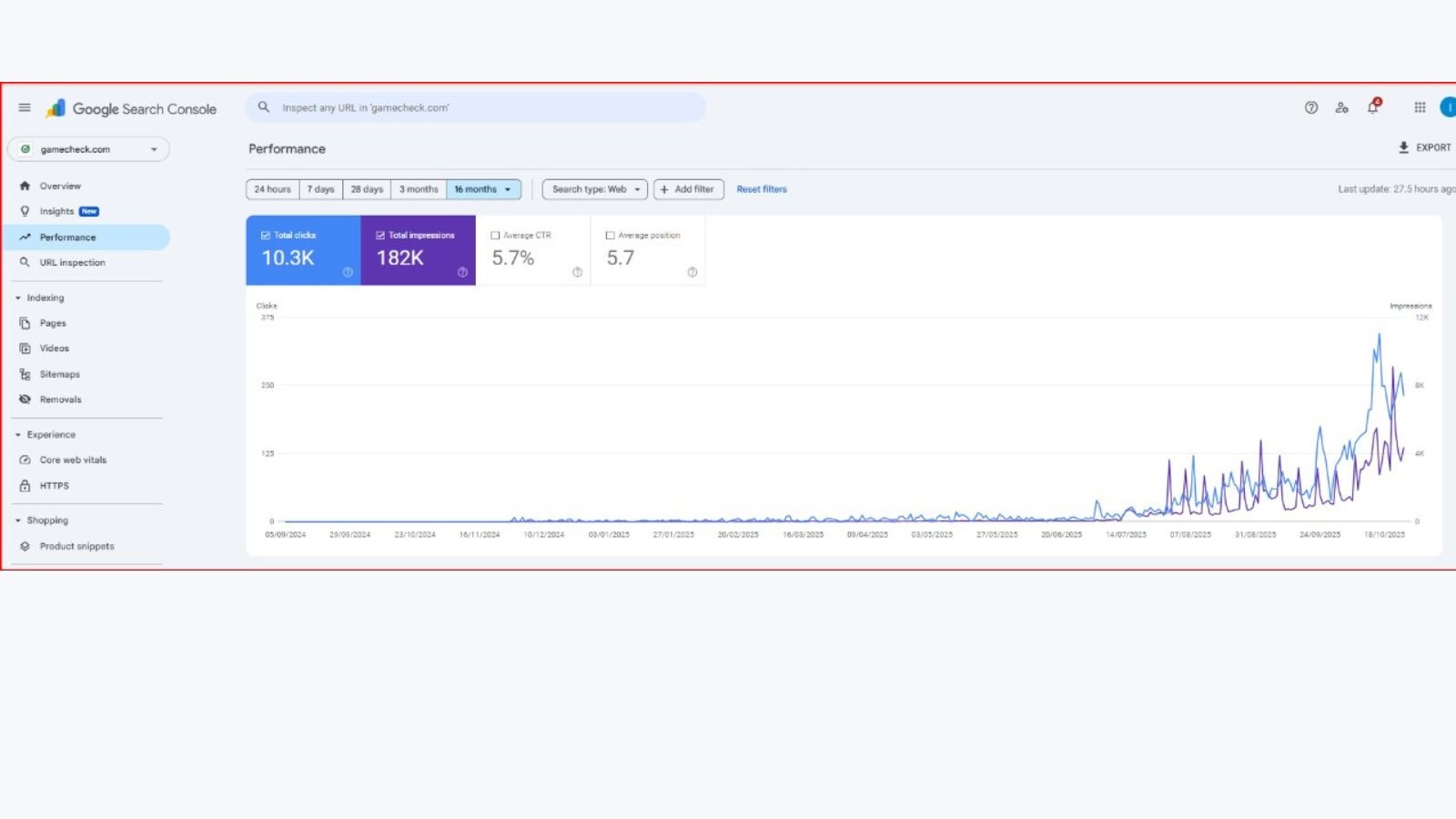Click the Last update 27.5 hours ago text

(1397, 189)
